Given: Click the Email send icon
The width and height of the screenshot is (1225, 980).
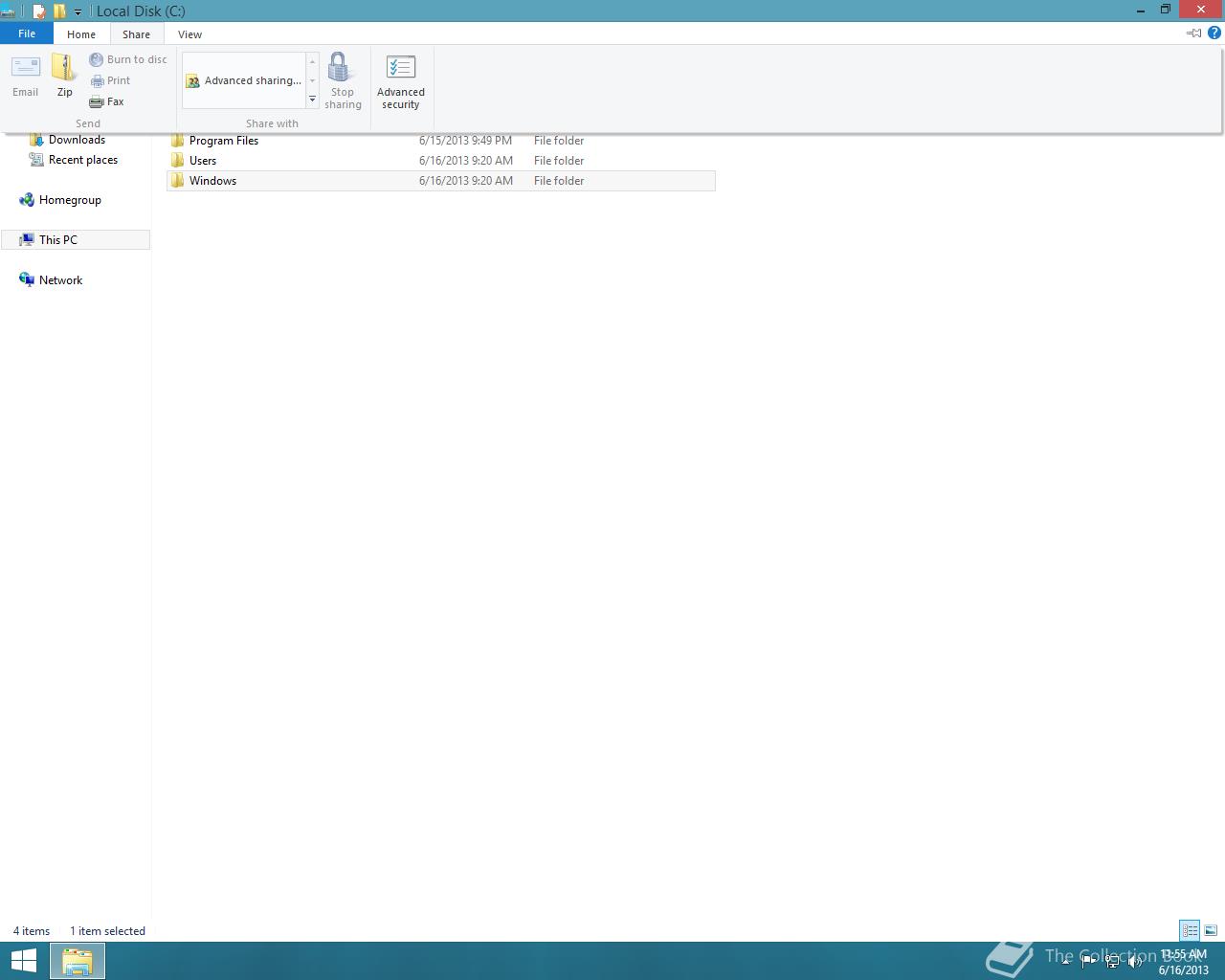Looking at the screenshot, I should click(x=25, y=76).
